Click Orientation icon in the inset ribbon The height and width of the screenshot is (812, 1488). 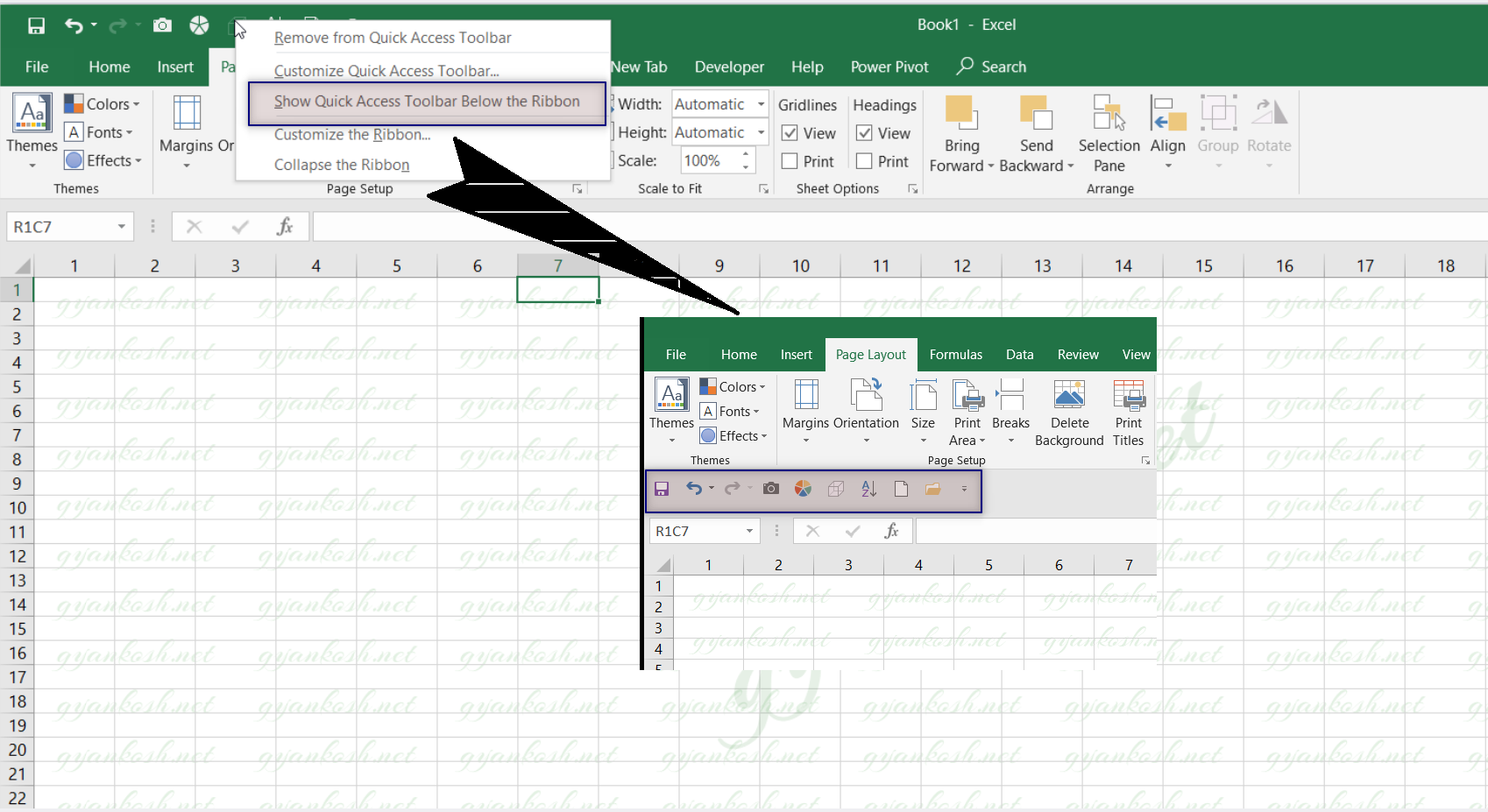pos(867,394)
